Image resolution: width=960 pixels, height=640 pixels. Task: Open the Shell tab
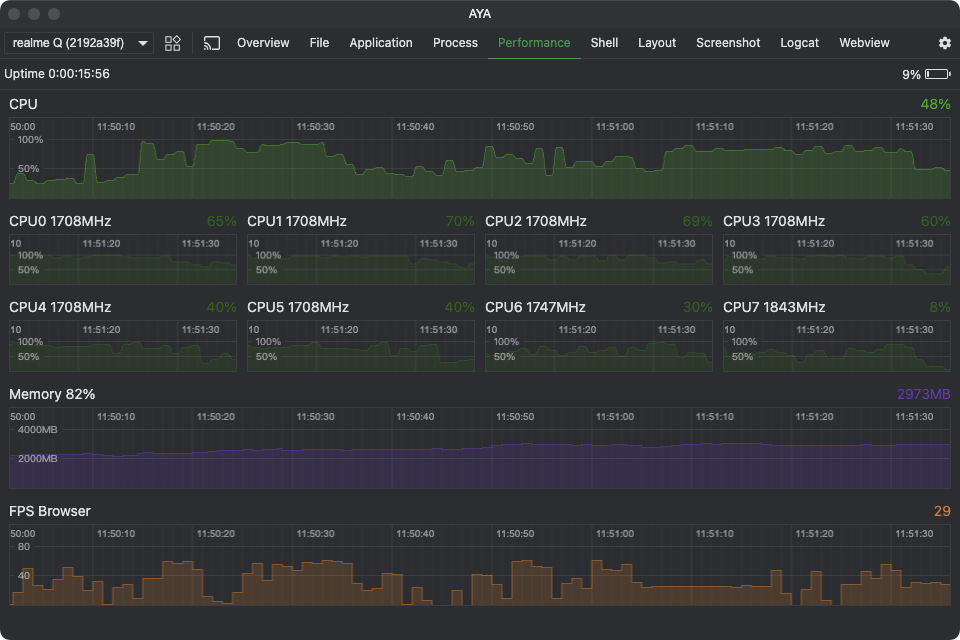click(x=604, y=43)
